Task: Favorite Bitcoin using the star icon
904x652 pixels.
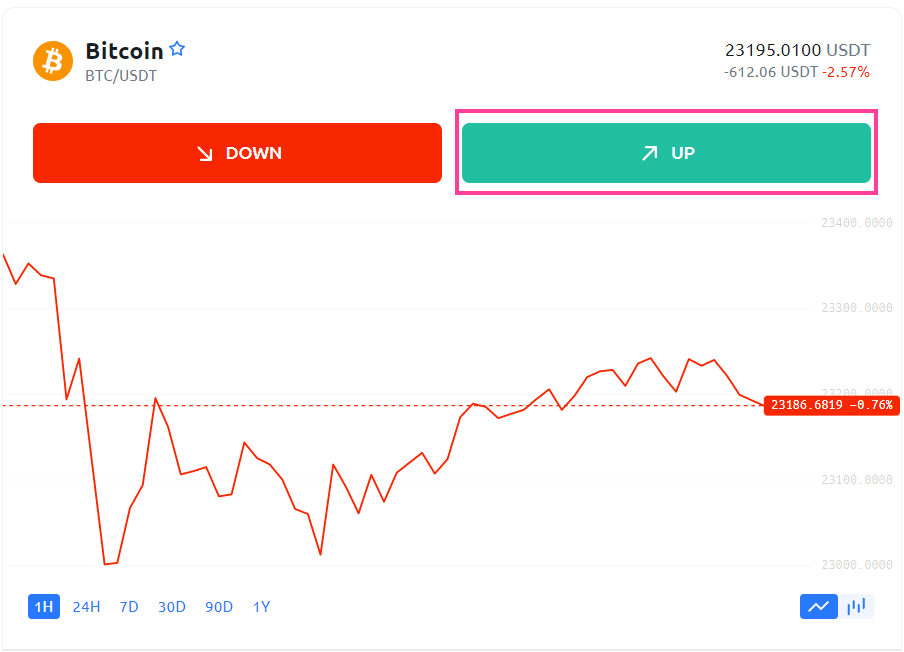Action: tap(178, 47)
